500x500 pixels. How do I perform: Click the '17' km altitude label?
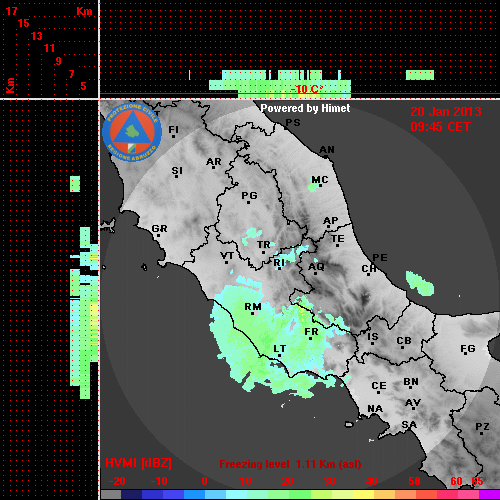[11, 11]
